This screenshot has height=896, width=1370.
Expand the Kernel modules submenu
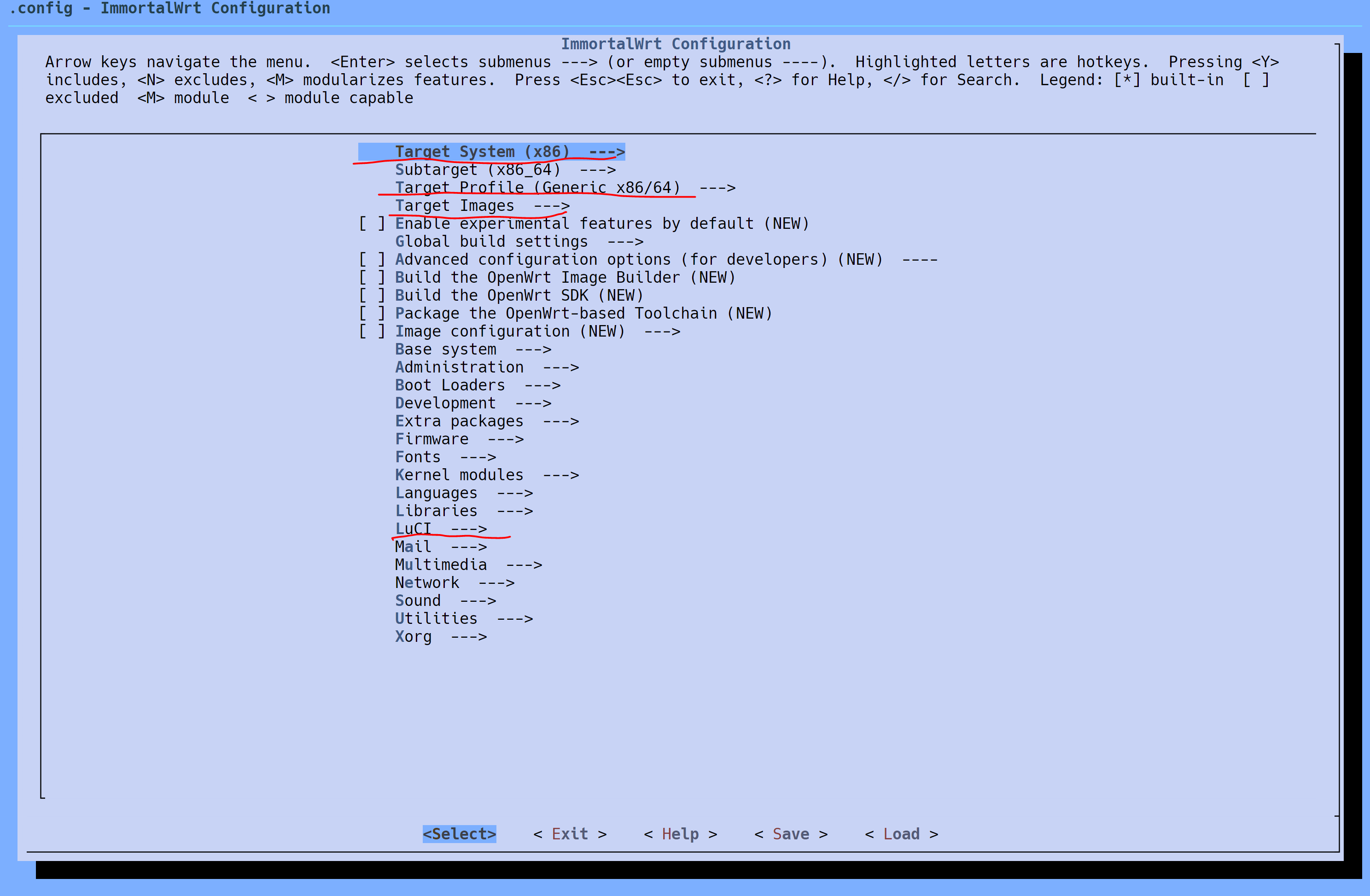[487, 475]
